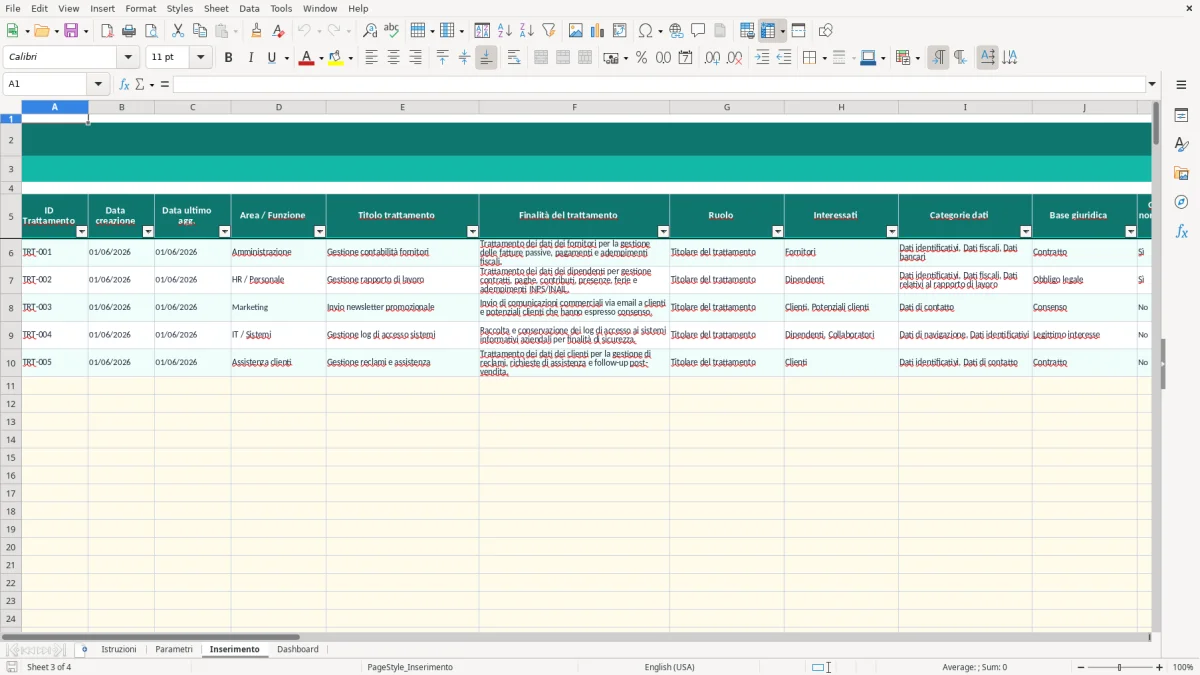Viewport: 1200px width, 675px height.
Task: Click the Print icon
Action: tap(129, 31)
